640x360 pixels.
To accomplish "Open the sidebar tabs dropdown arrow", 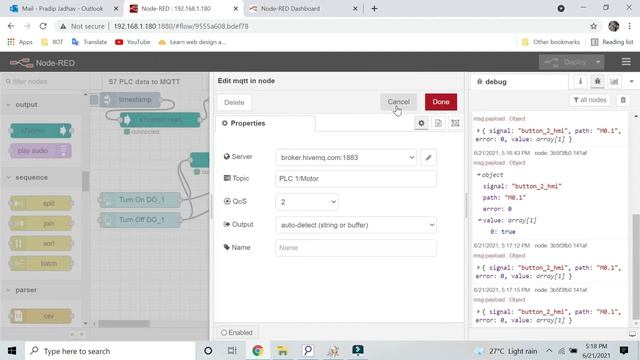I will coord(631,82).
